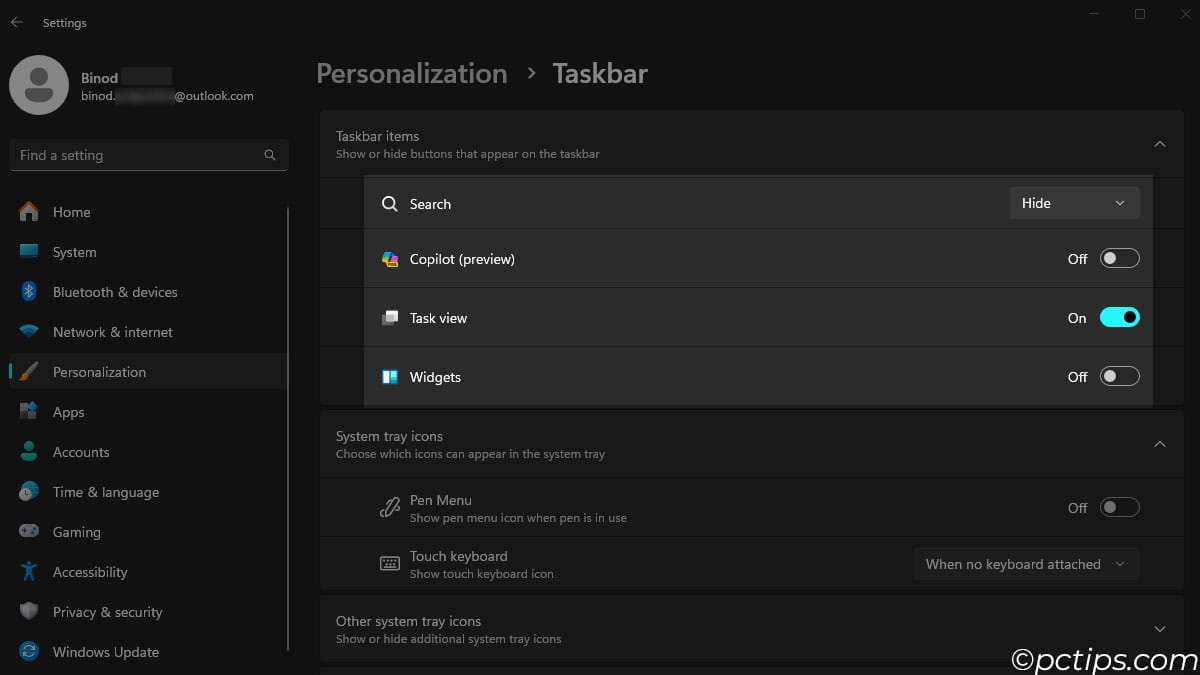1200x675 pixels.
Task: Open the System settings page
Action: point(74,252)
